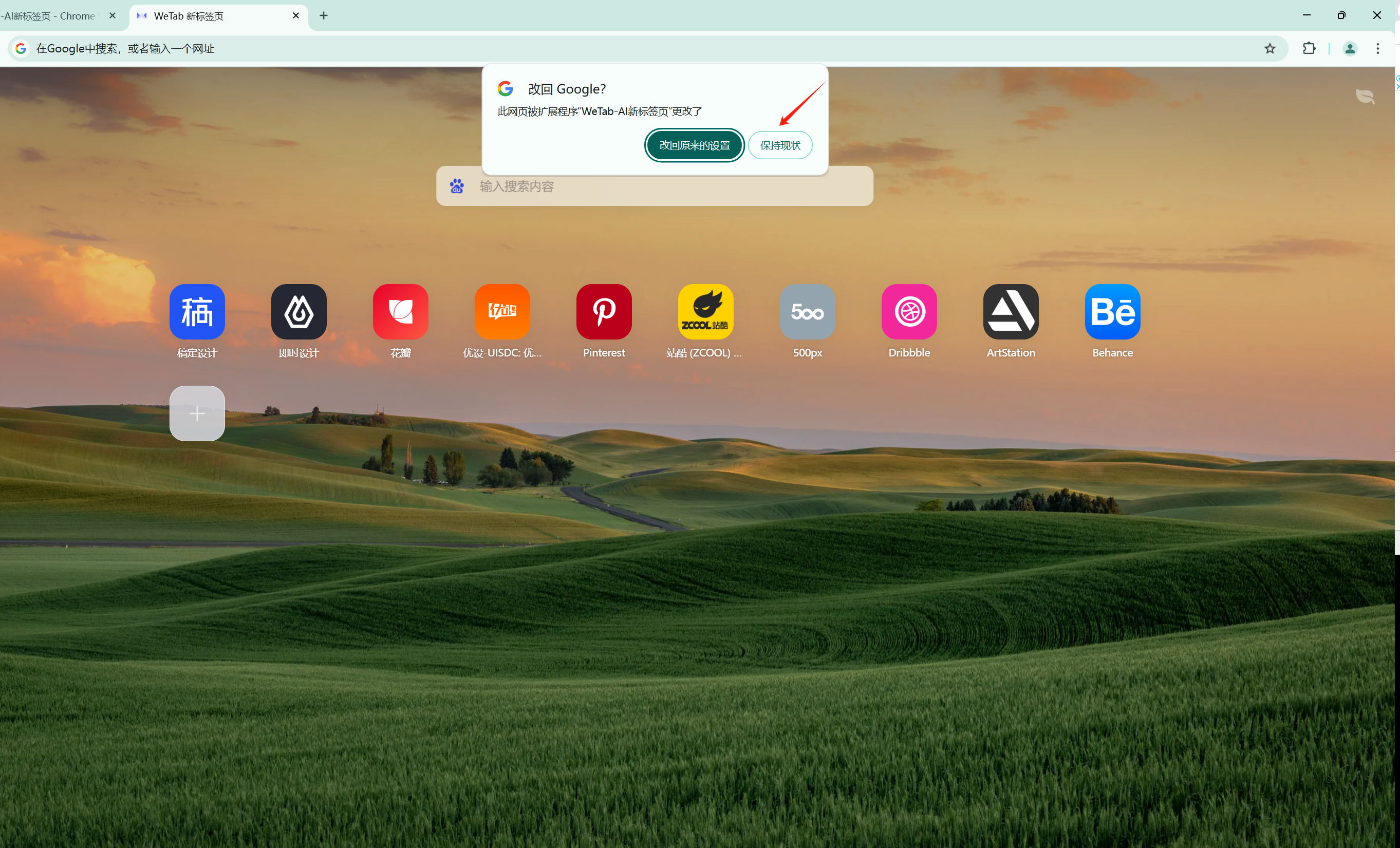Open the 花瓣 shortcut icon

(400, 311)
